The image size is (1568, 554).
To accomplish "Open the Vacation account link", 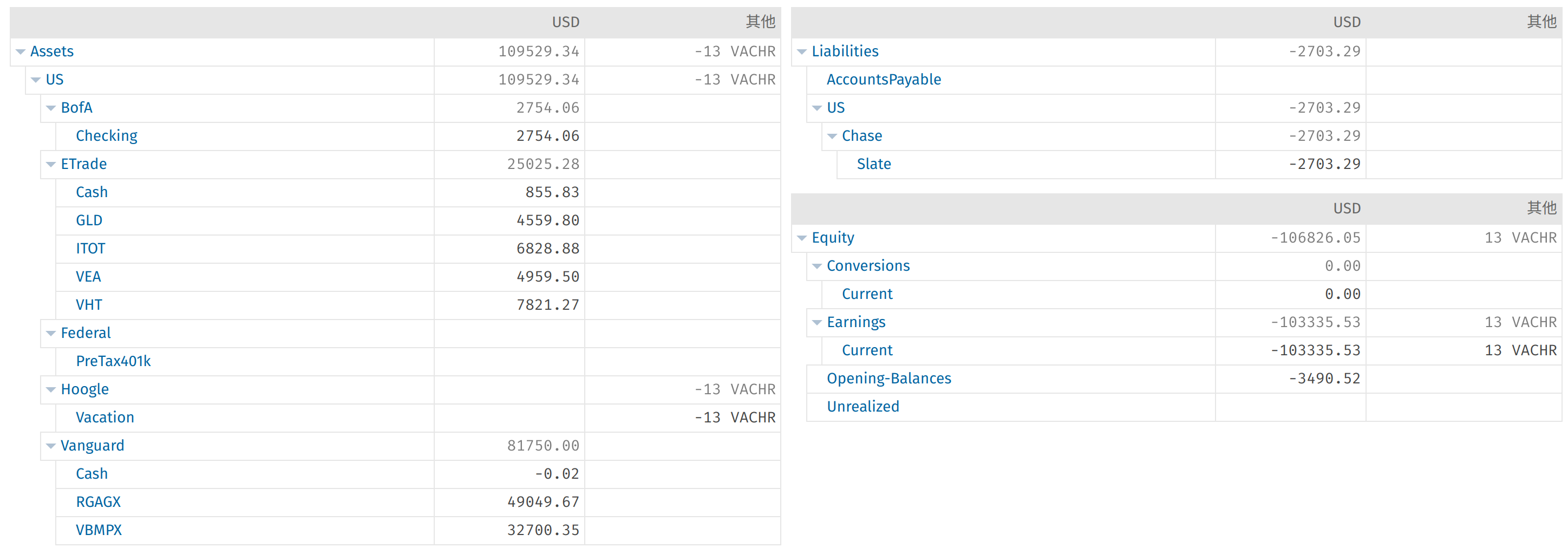I will 104,418.
